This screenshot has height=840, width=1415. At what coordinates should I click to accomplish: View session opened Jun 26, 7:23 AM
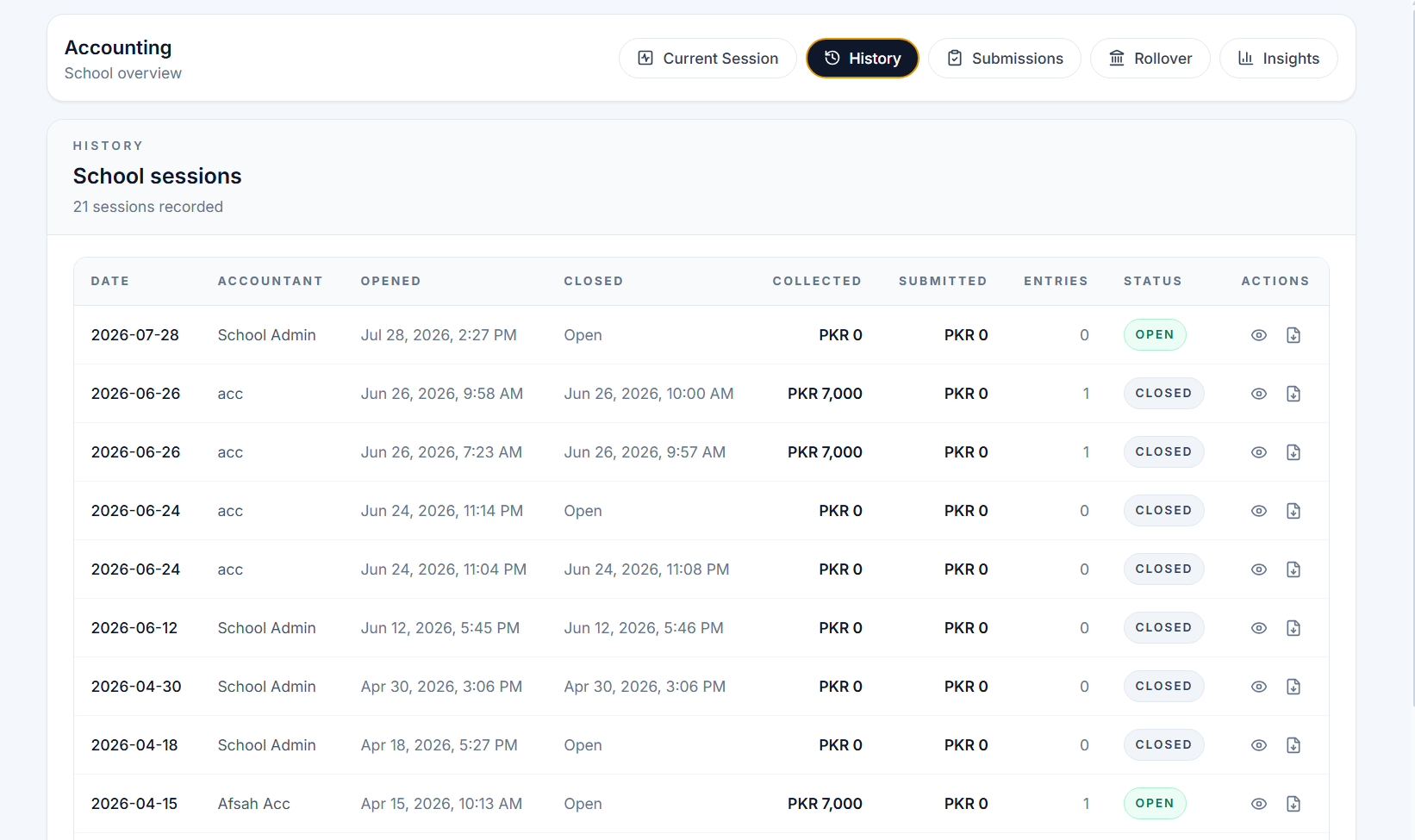pyautogui.click(x=1259, y=452)
